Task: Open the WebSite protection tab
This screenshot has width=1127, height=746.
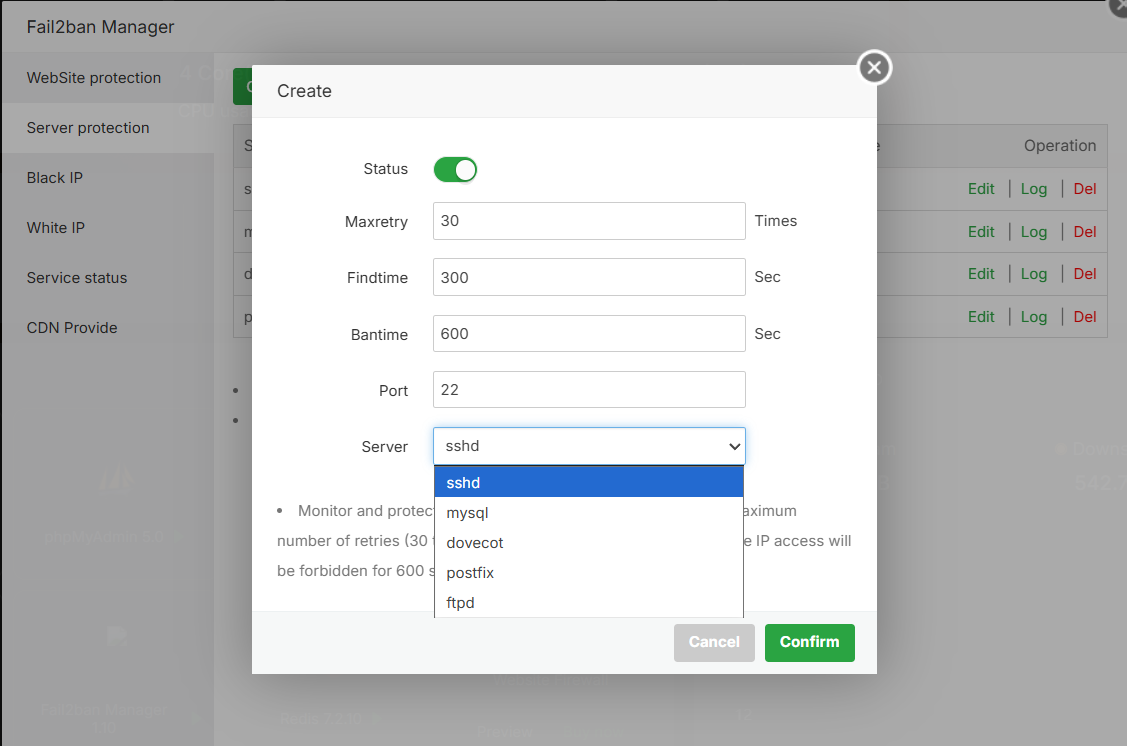Action: point(94,78)
